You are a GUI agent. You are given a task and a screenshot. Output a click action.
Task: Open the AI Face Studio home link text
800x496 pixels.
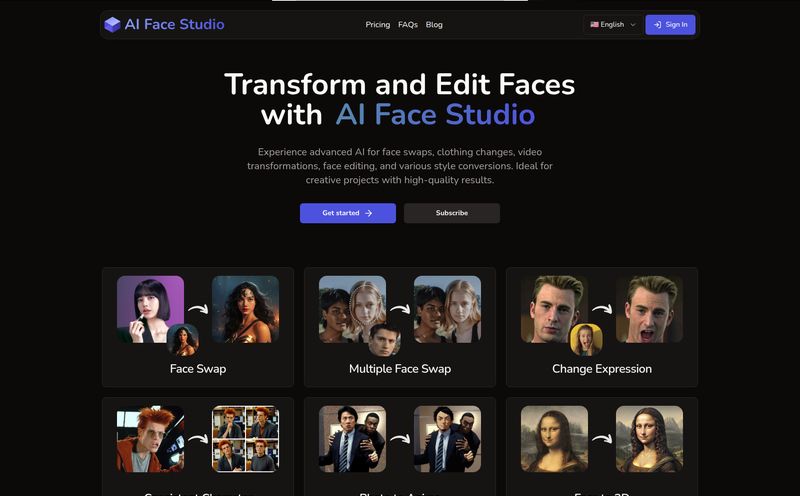click(174, 24)
